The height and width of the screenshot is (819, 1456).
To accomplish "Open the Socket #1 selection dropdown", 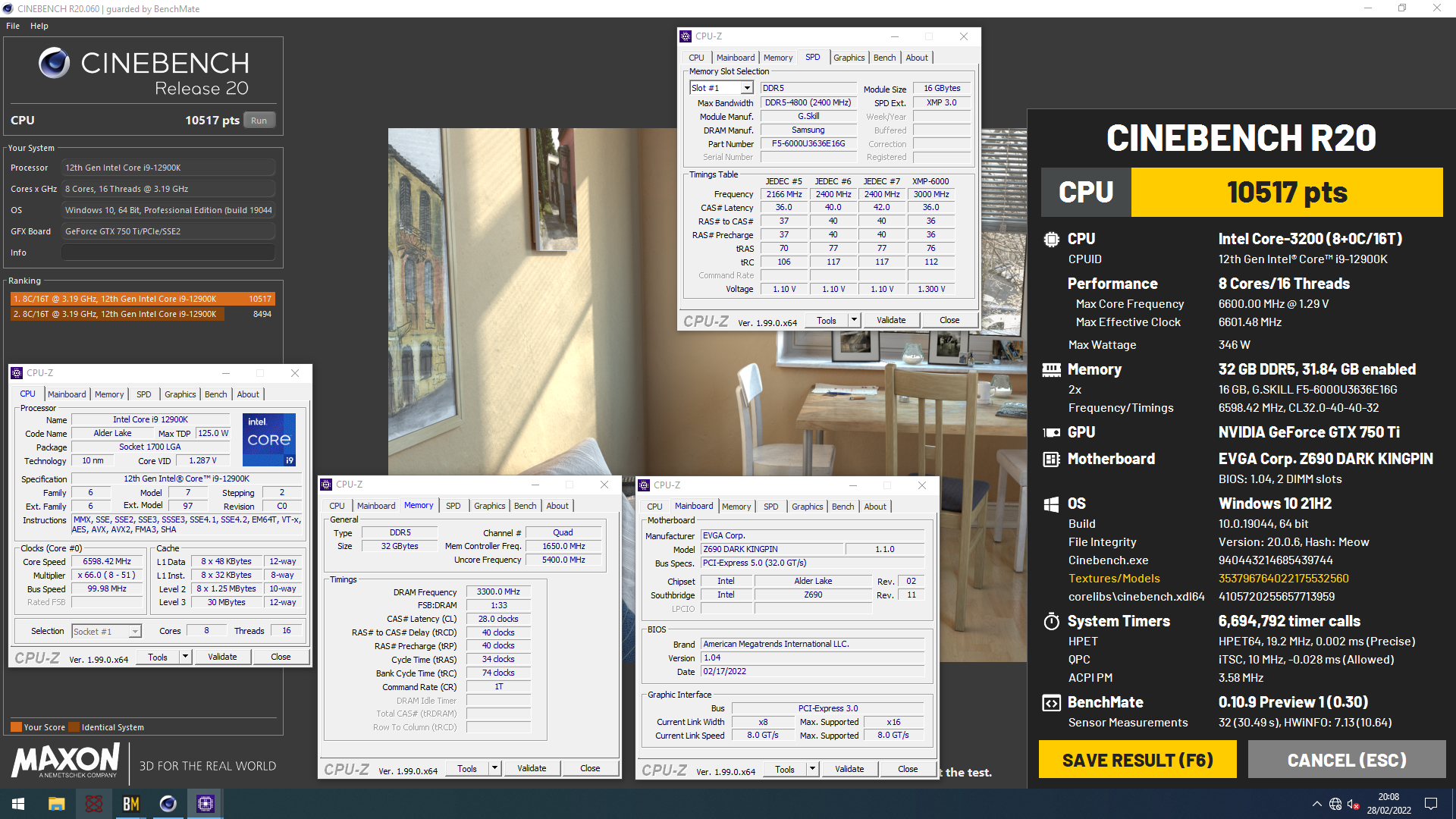I will coord(135,632).
